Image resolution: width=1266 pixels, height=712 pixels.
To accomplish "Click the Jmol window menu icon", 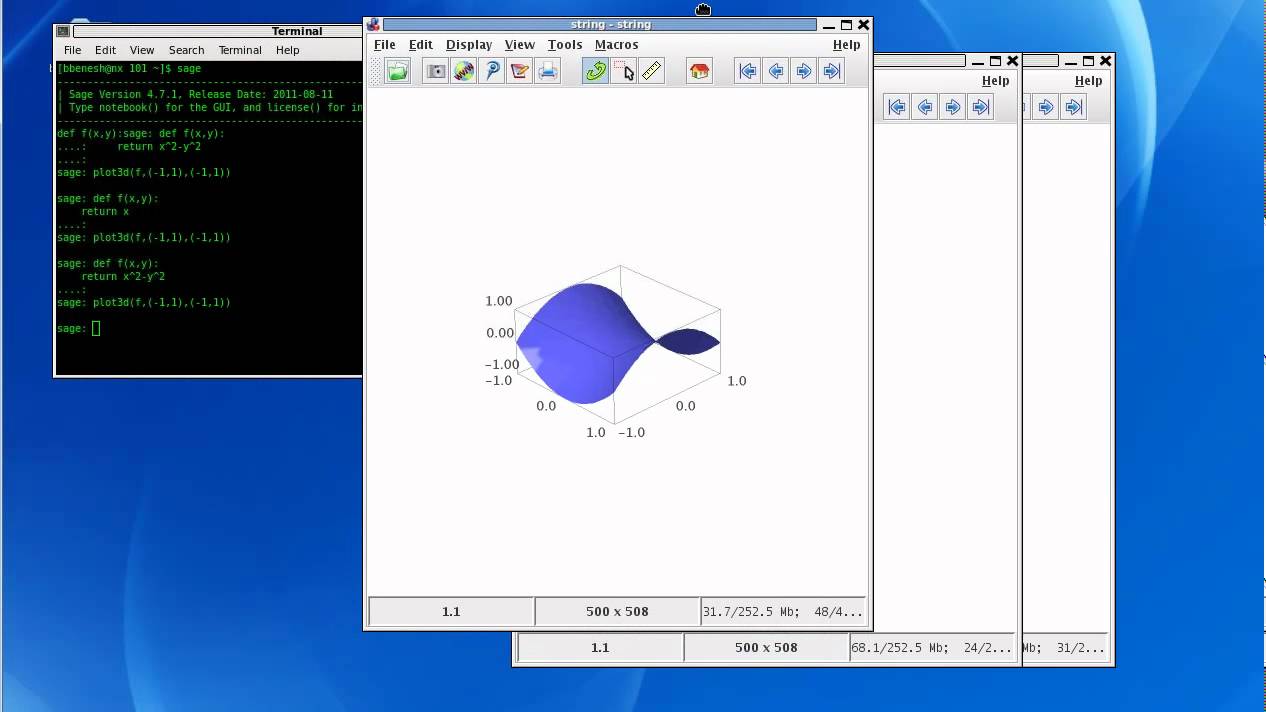I will 373,25.
